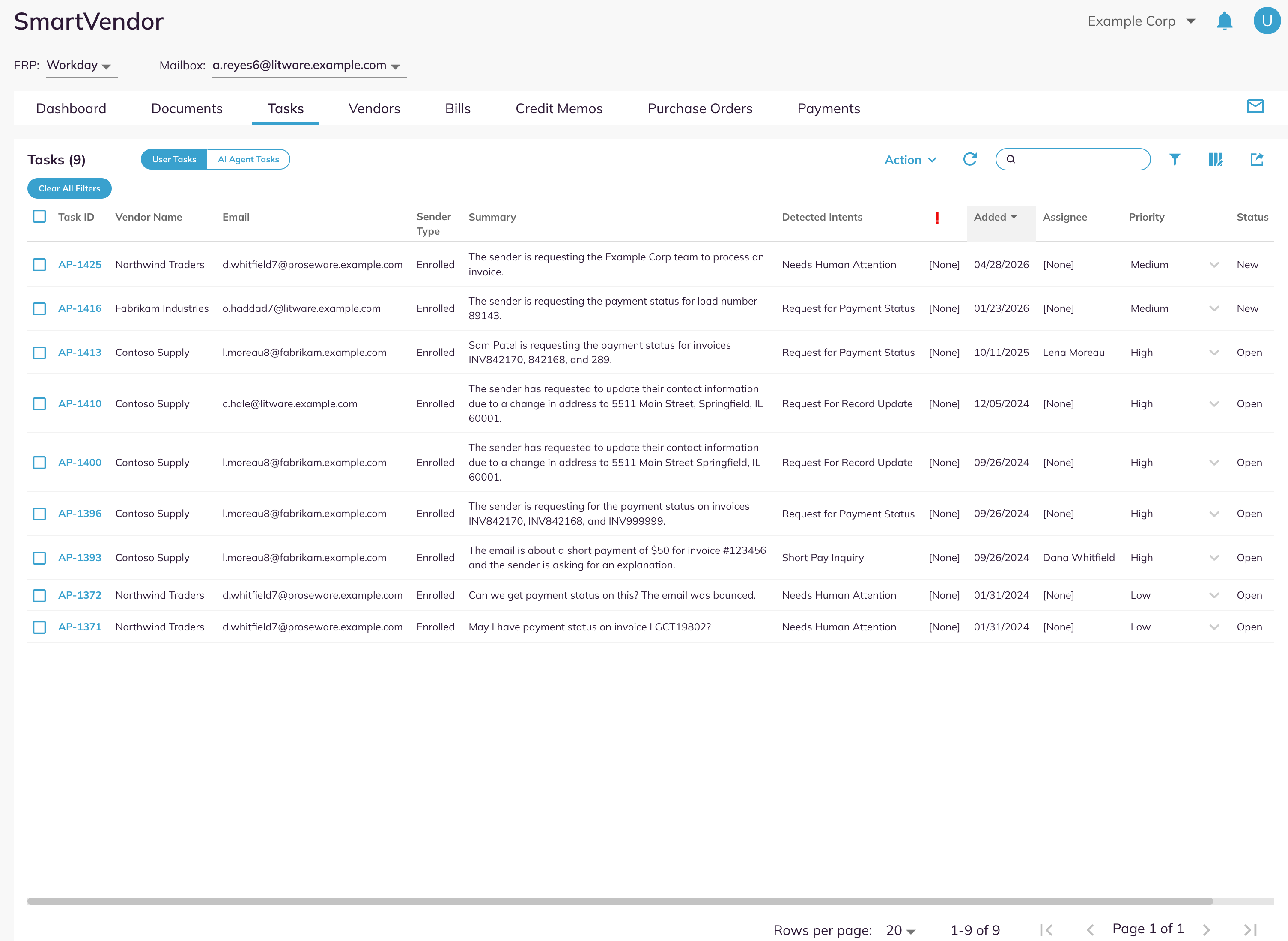Refresh the tasks list

(x=970, y=159)
